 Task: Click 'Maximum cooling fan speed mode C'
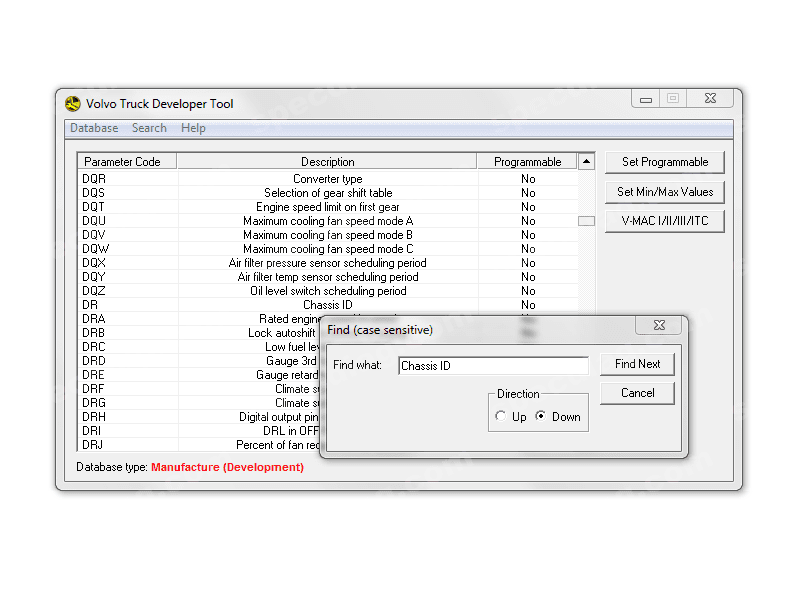coord(328,249)
